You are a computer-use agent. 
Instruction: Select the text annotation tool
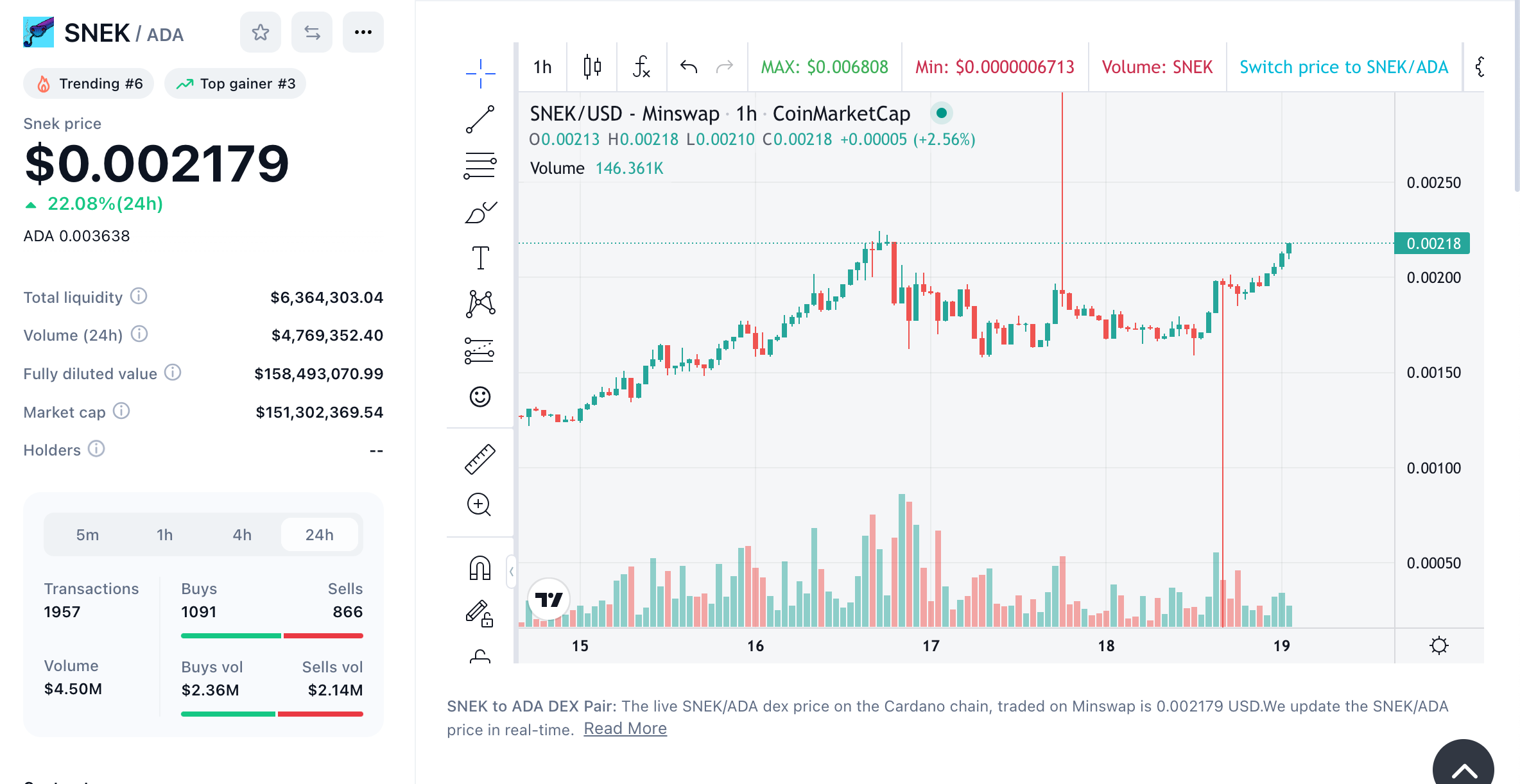[x=480, y=258]
